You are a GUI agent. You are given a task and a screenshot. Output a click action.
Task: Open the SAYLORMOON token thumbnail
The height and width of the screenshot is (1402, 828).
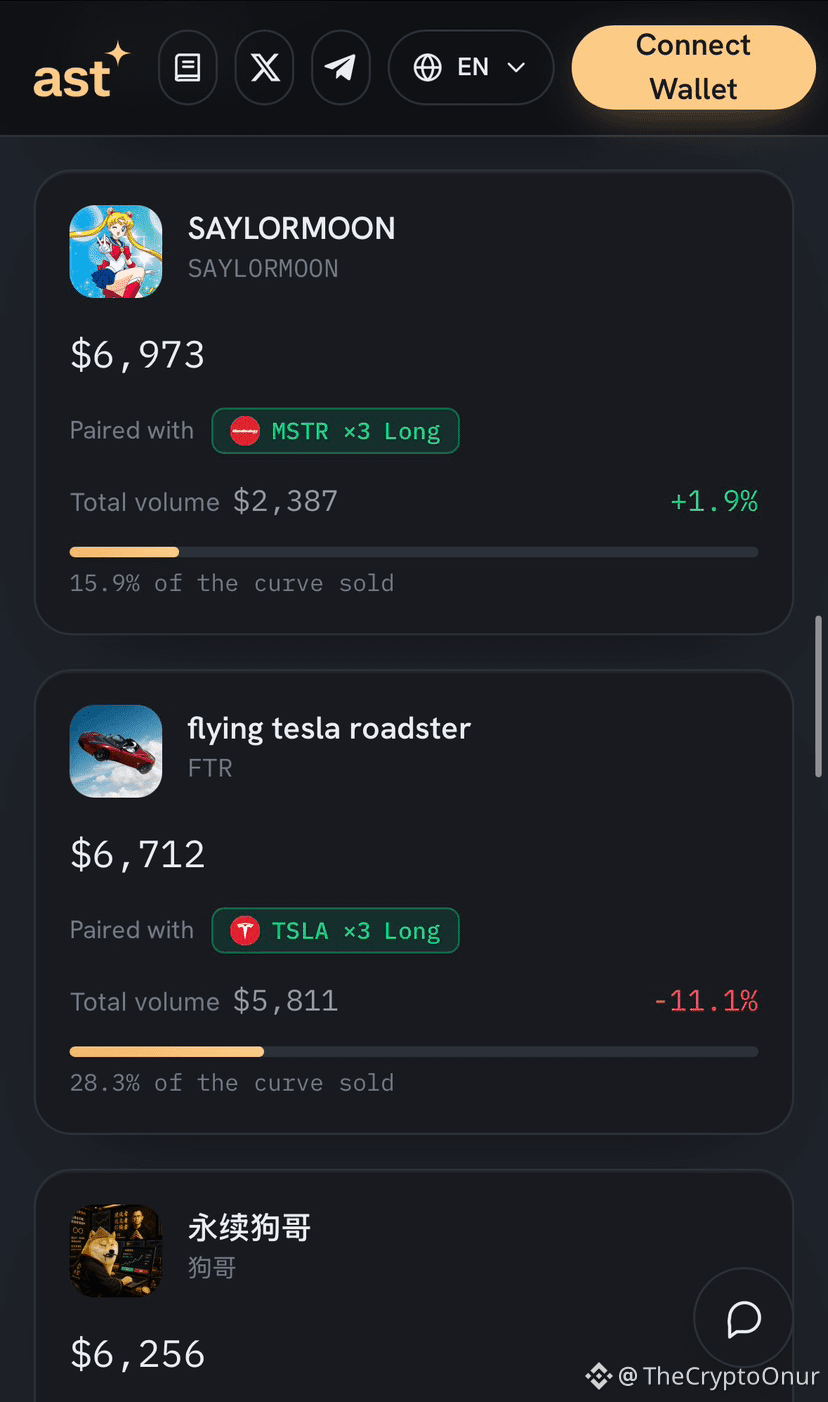116,251
